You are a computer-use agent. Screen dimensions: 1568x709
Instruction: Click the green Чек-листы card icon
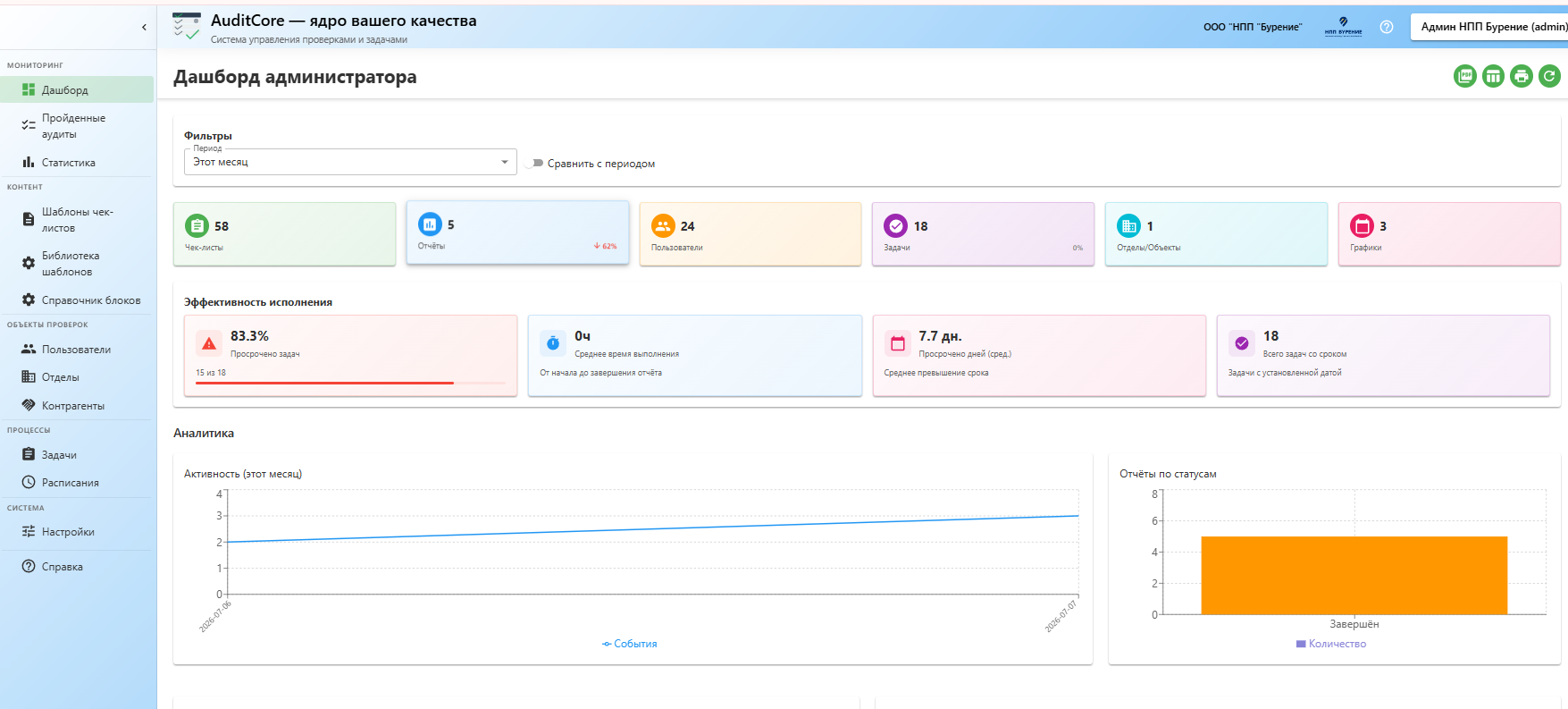click(x=197, y=226)
